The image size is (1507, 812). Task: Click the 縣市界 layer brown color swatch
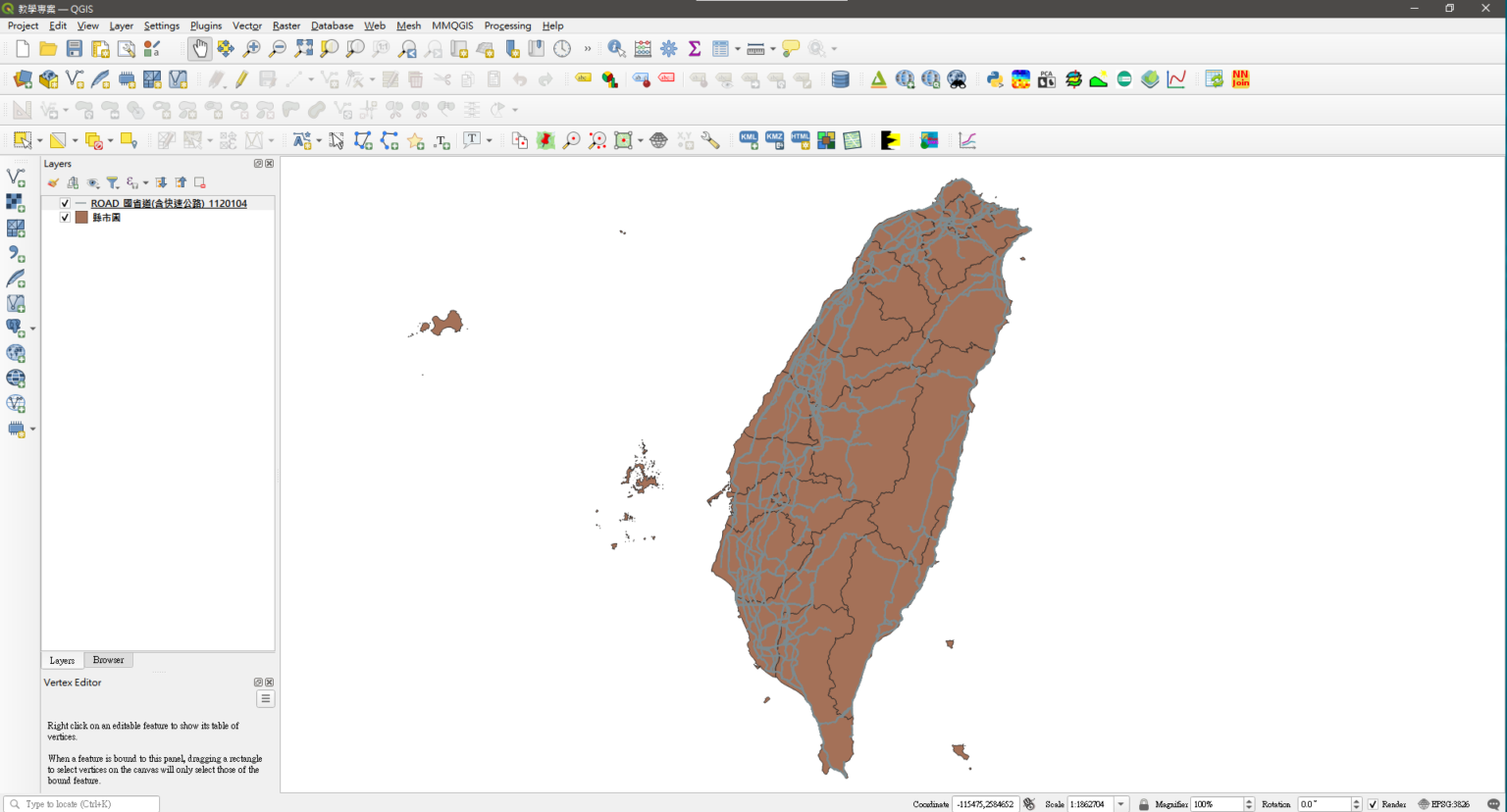tap(81, 218)
